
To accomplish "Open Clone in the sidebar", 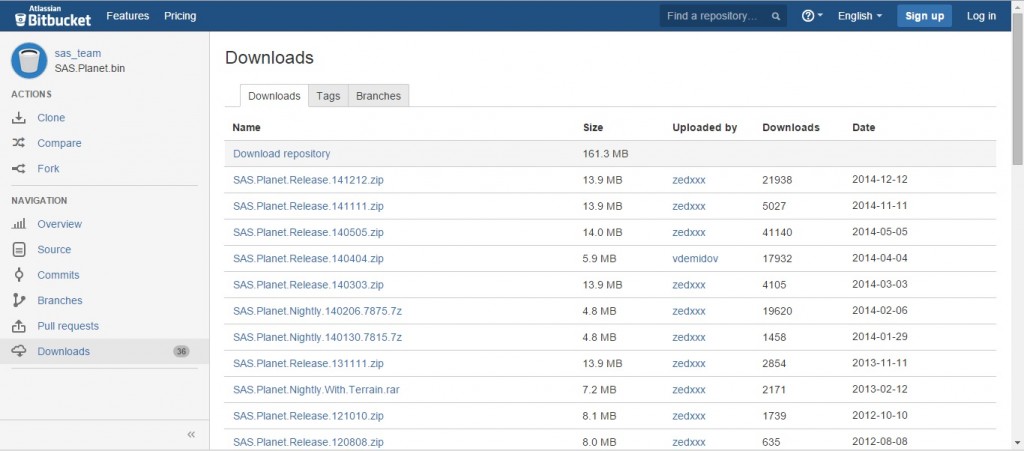I will click(x=51, y=117).
